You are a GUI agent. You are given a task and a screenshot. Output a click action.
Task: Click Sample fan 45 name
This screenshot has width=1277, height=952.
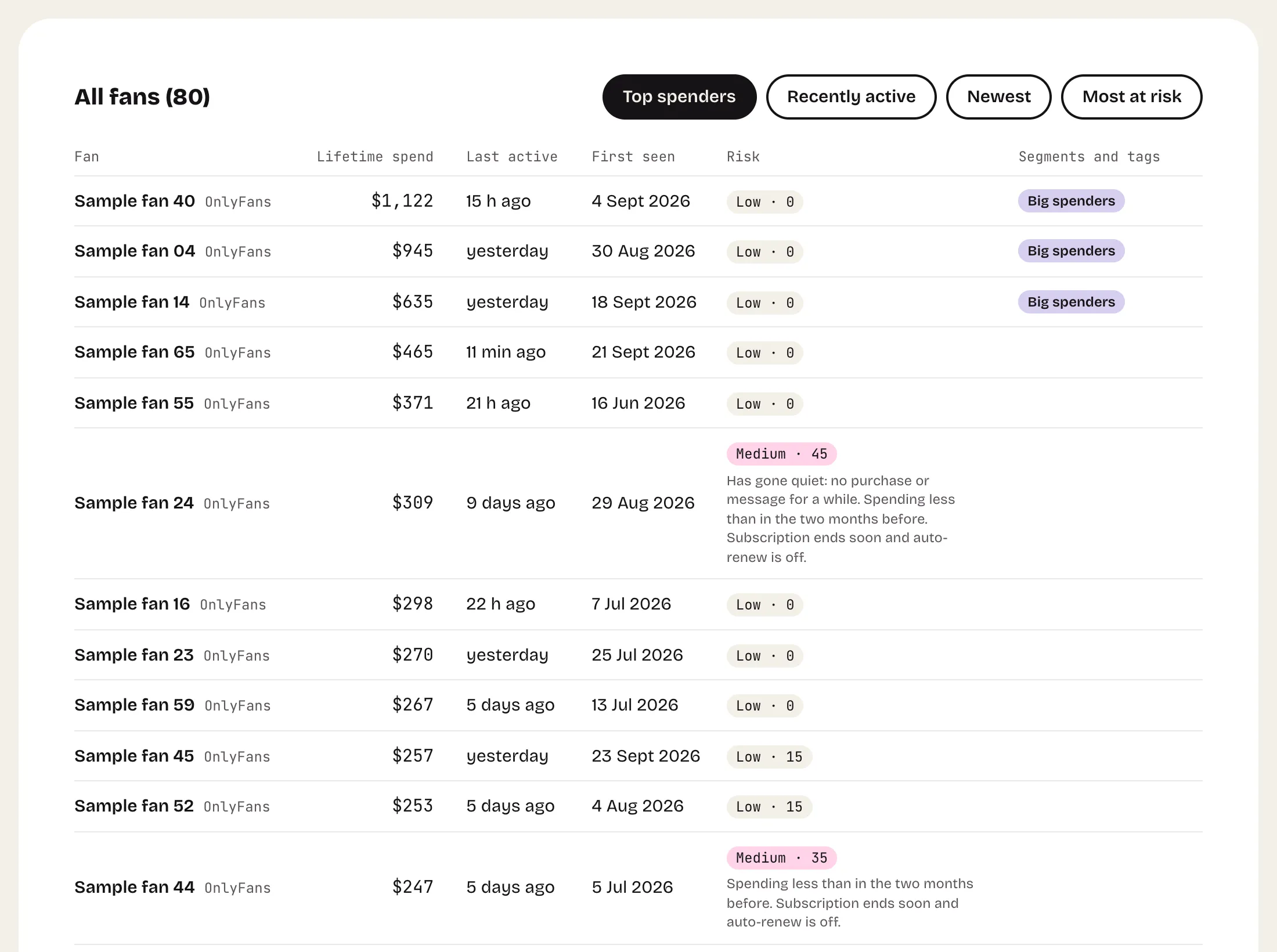click(x=134, y=756)
